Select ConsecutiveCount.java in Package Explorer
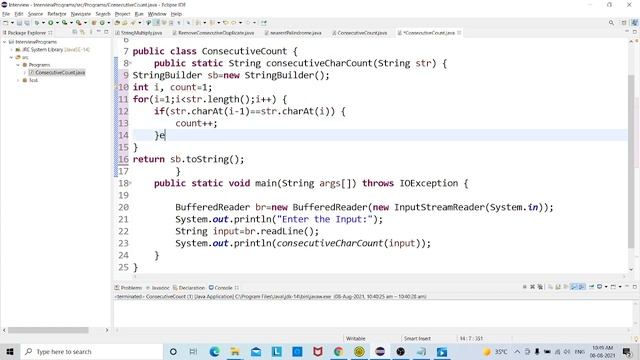 60,73
